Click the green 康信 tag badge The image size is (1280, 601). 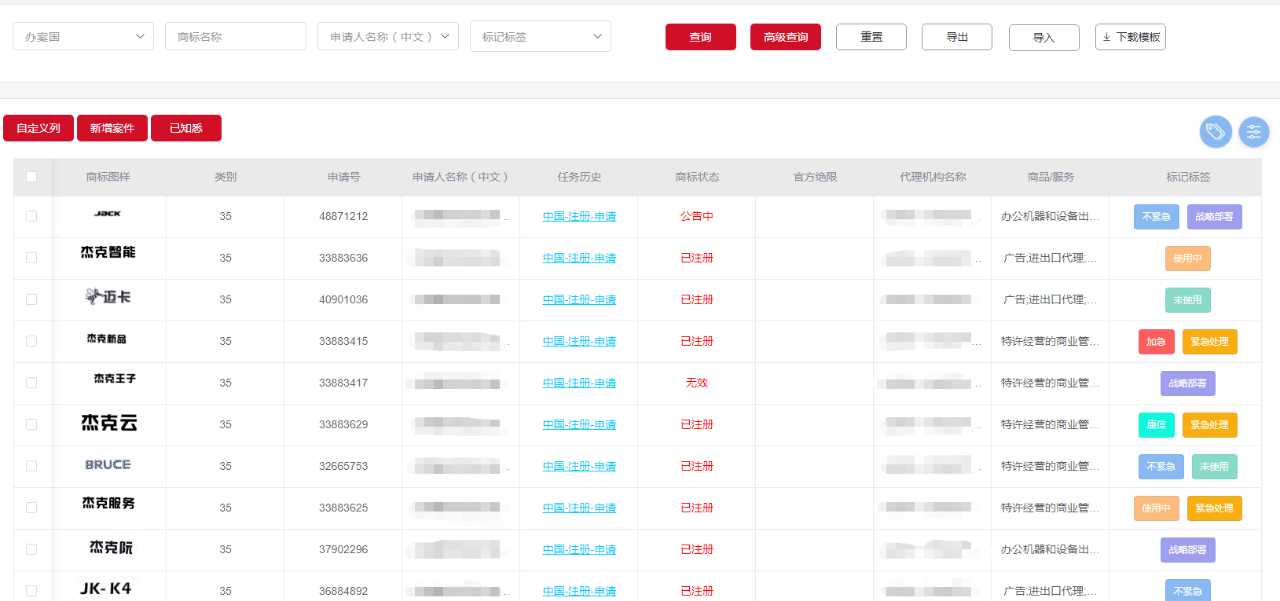point(1156,425)
